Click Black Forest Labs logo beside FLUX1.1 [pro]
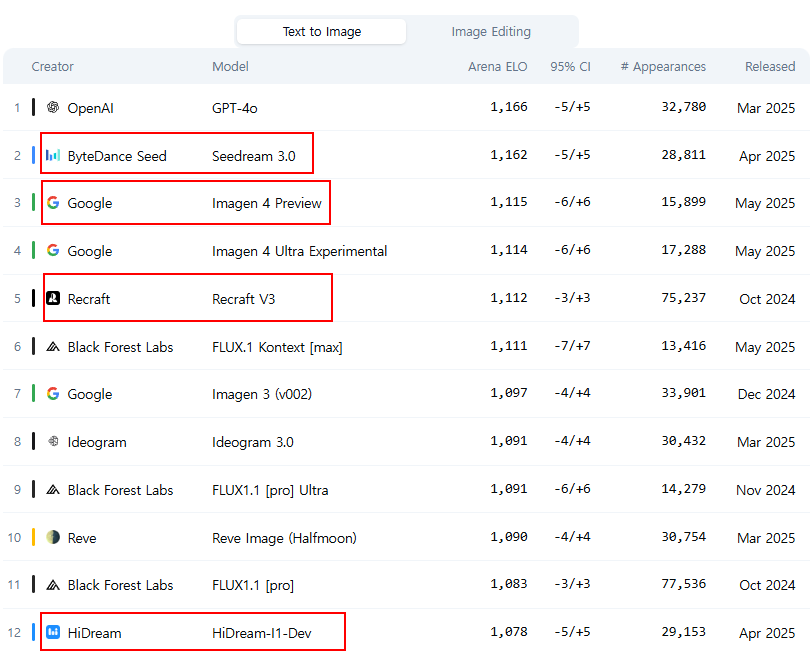 pos(53,585)
